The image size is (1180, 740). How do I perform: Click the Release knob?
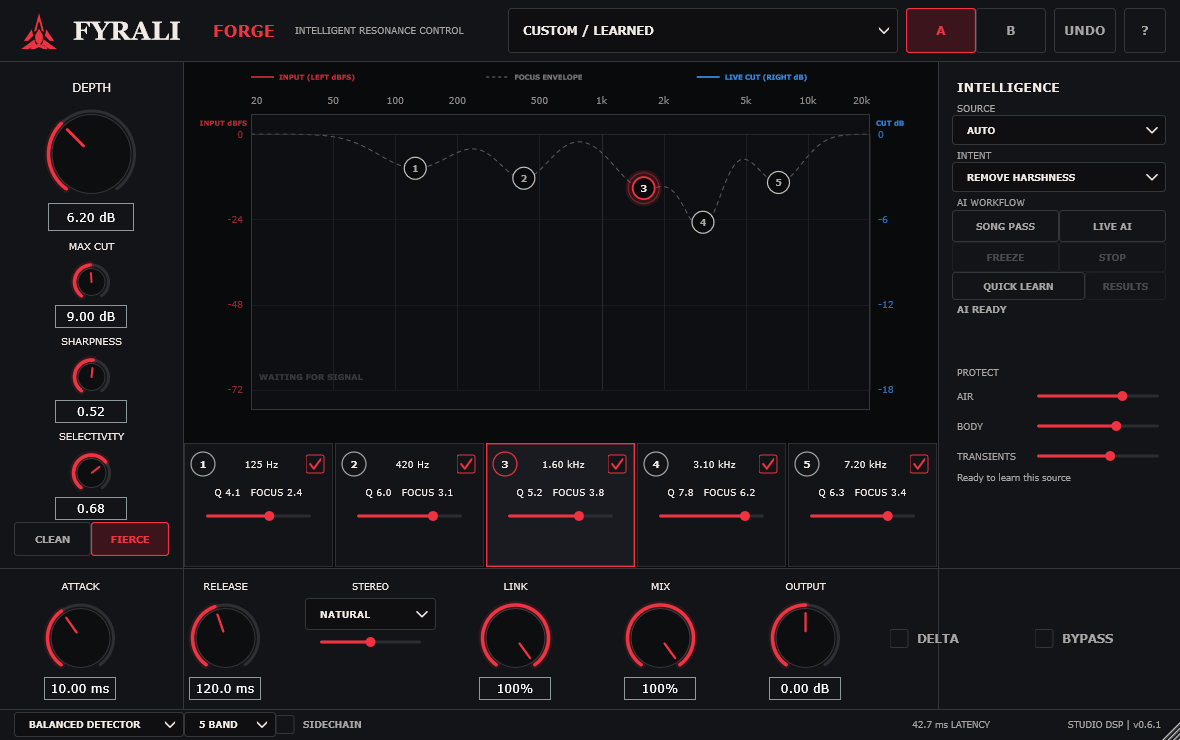click(225, 637)
